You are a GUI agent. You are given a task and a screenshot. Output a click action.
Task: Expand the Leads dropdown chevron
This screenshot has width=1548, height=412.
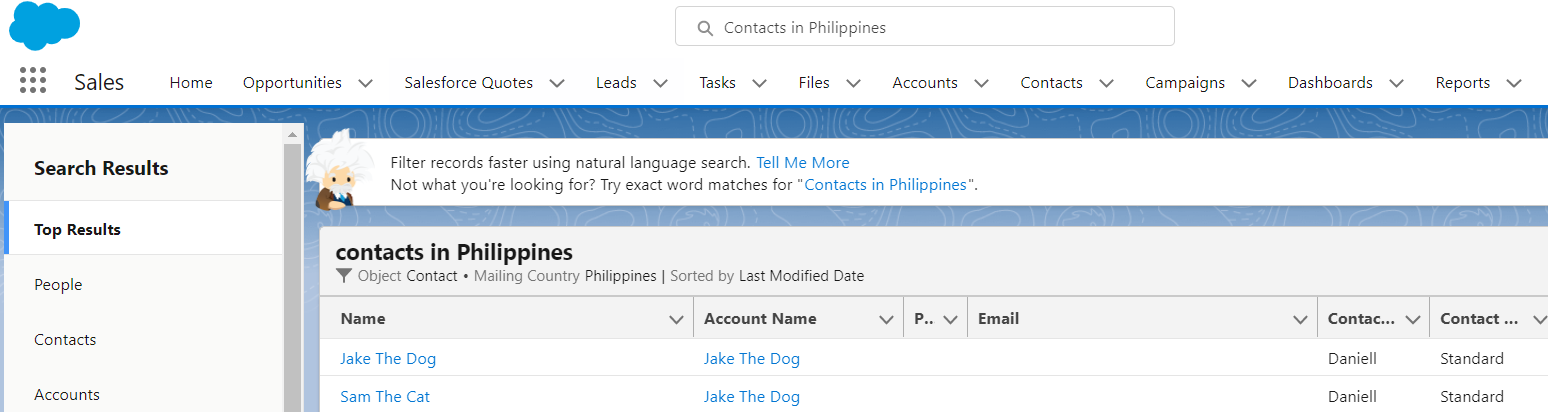coord(660,83)
